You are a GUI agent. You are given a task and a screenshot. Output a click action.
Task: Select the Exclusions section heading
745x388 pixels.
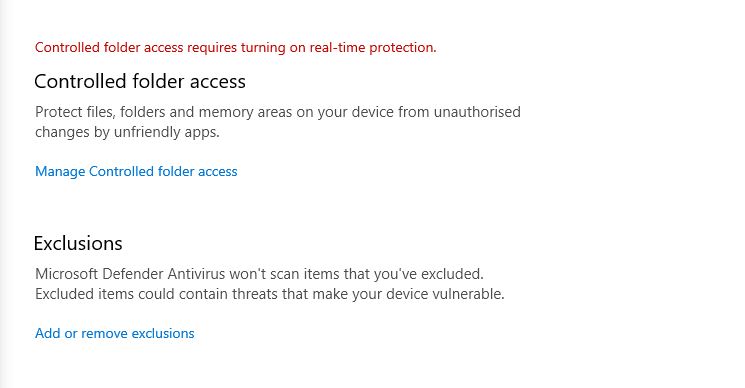pos(78,244)
